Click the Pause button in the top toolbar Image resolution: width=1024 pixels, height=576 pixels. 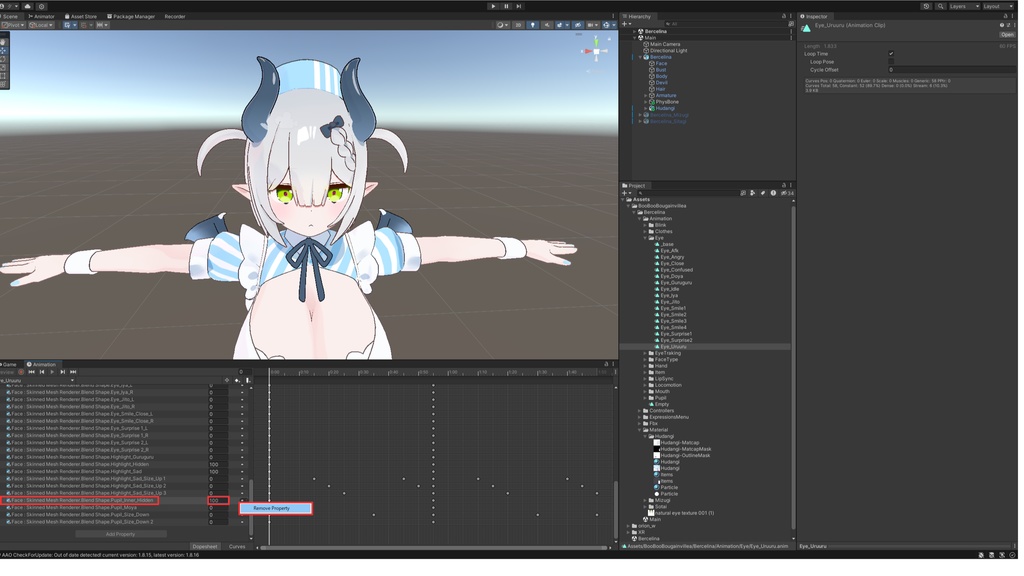tap(506, 6)
